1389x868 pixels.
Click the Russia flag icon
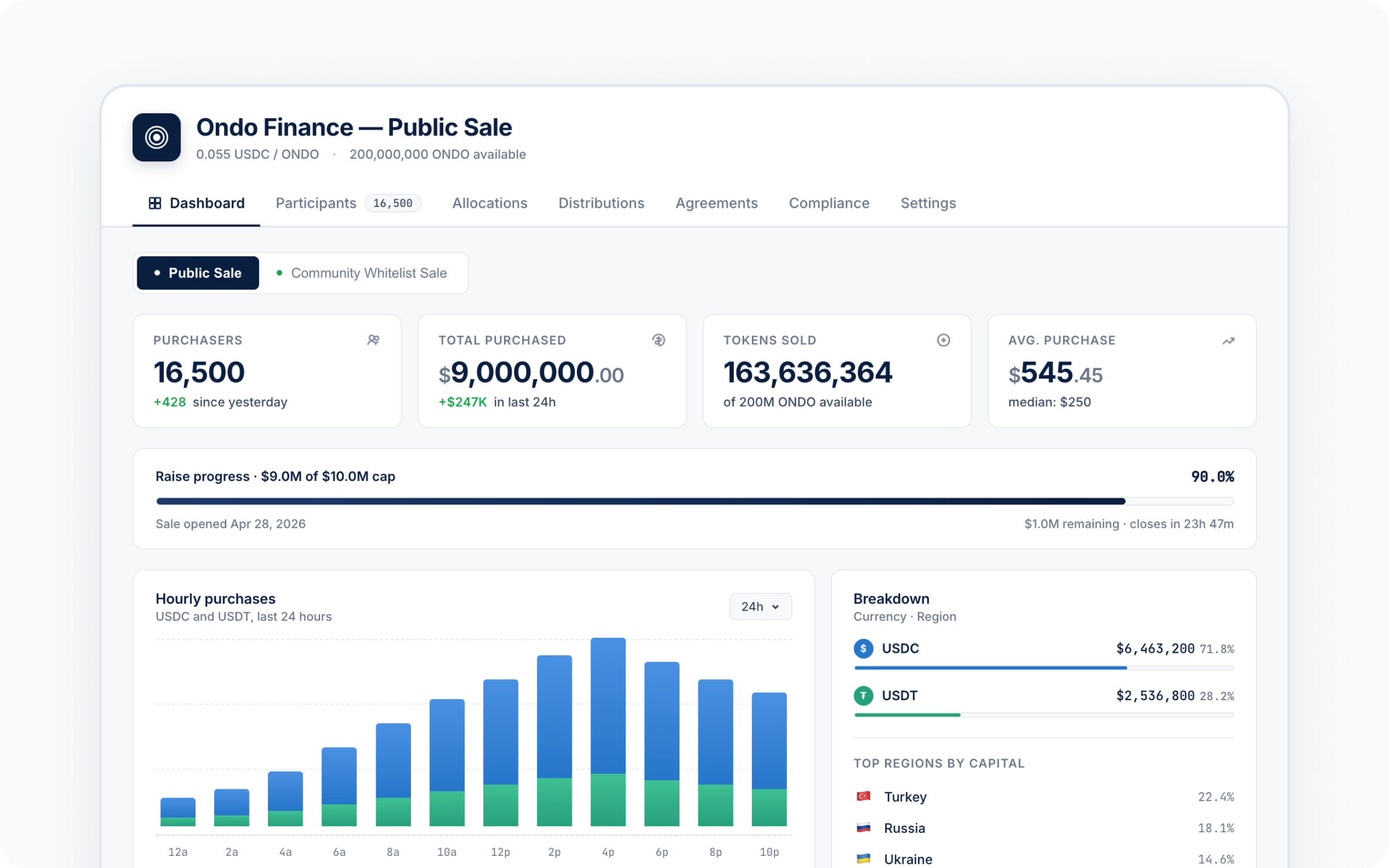tap(863, 827)
